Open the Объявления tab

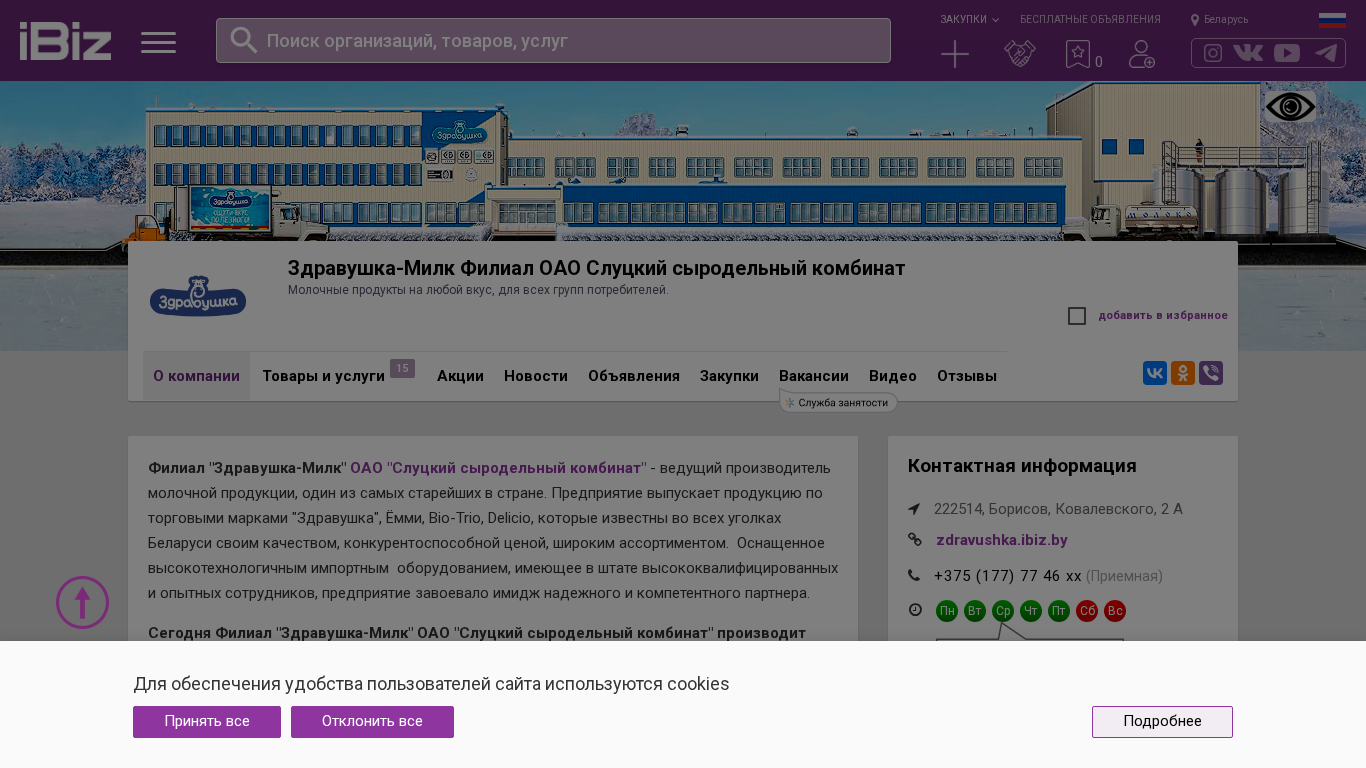[x=634, y=376]
